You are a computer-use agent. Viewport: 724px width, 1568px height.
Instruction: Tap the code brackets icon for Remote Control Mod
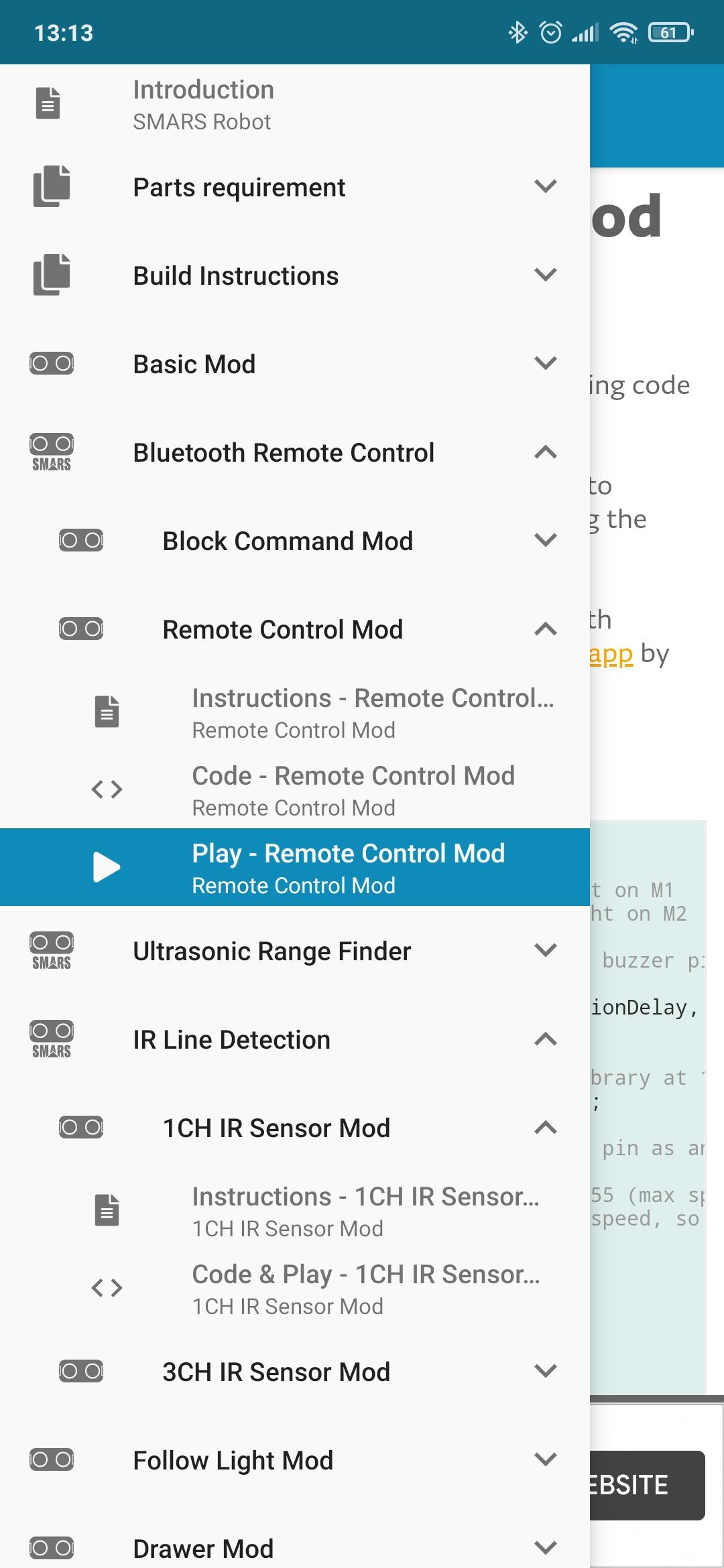(x=107, y=789)
